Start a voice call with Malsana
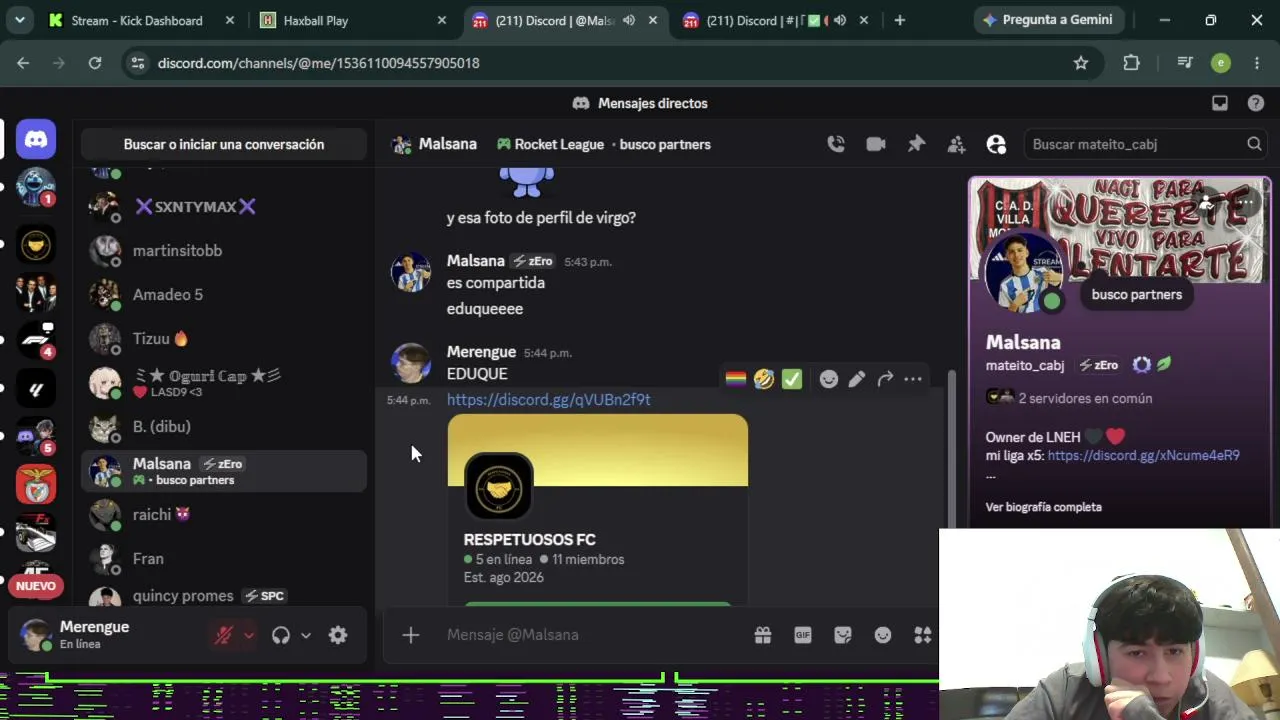This screenshot has height=720, width=1280. (836, 144)
